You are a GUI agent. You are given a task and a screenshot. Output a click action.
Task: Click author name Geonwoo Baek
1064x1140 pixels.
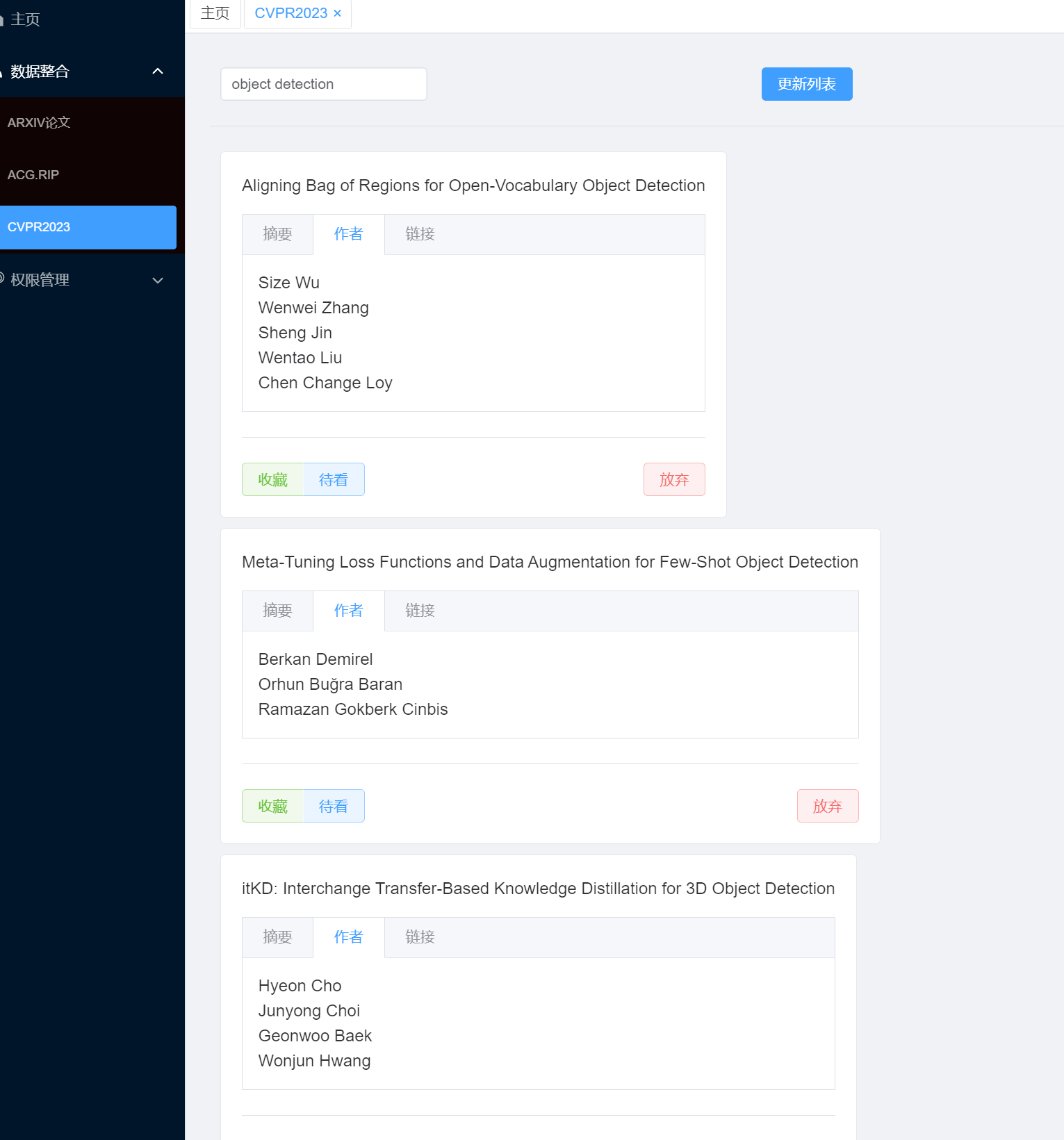coord(316,1036)
